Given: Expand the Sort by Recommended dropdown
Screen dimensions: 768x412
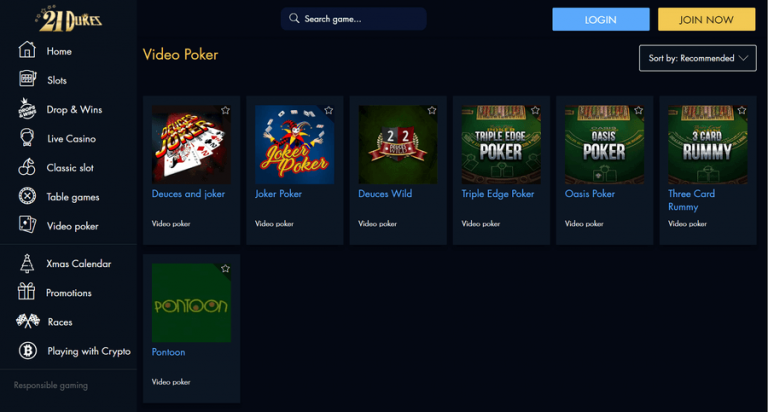Looking at the screenshot, I should [697, 58].
